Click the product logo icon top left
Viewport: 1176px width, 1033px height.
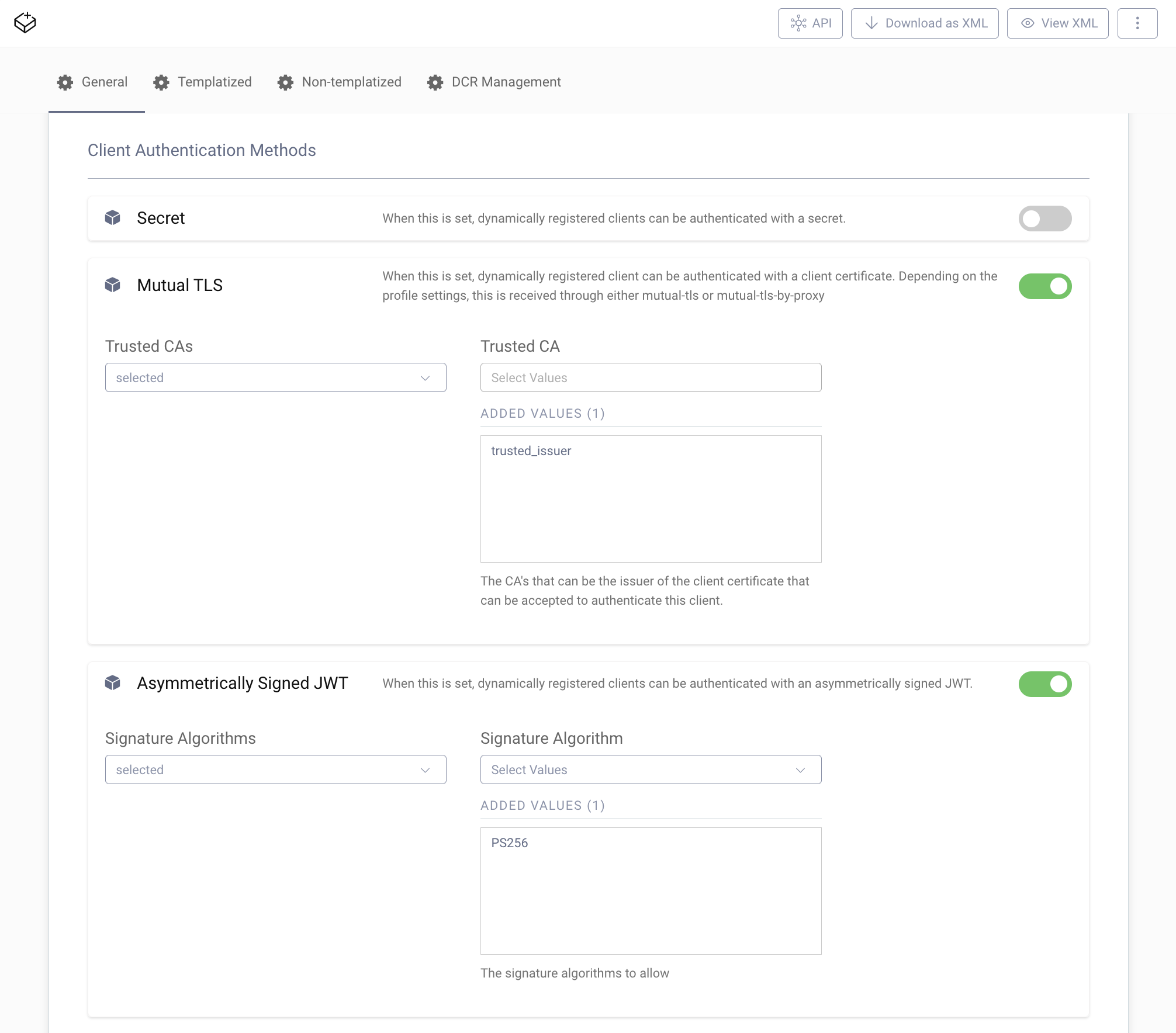[25, 23]
